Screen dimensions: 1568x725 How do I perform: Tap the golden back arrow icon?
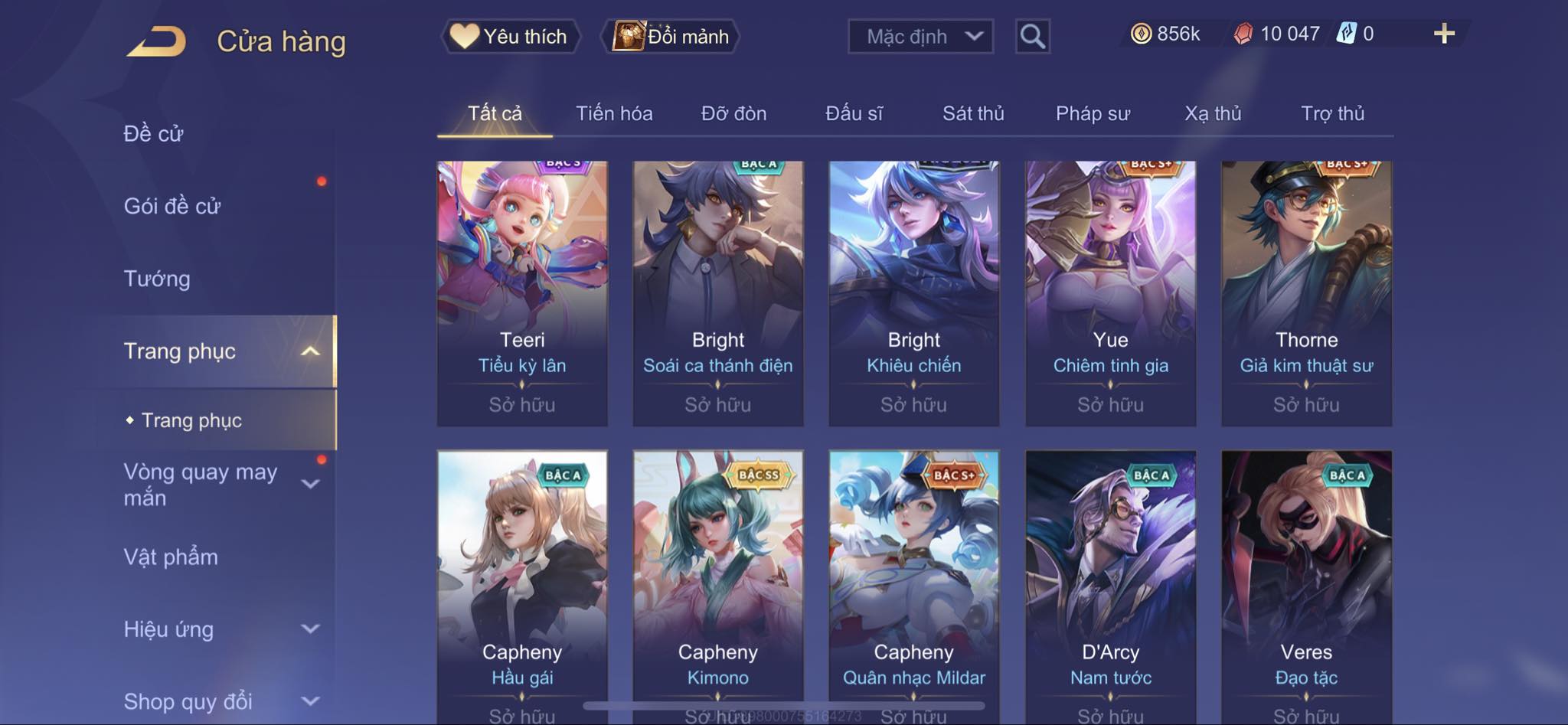pos(157,41)
